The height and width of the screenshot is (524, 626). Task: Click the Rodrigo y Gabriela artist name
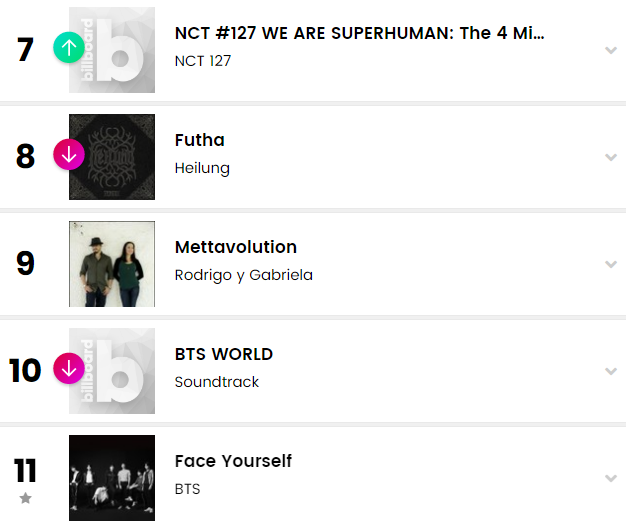[243, 275]
